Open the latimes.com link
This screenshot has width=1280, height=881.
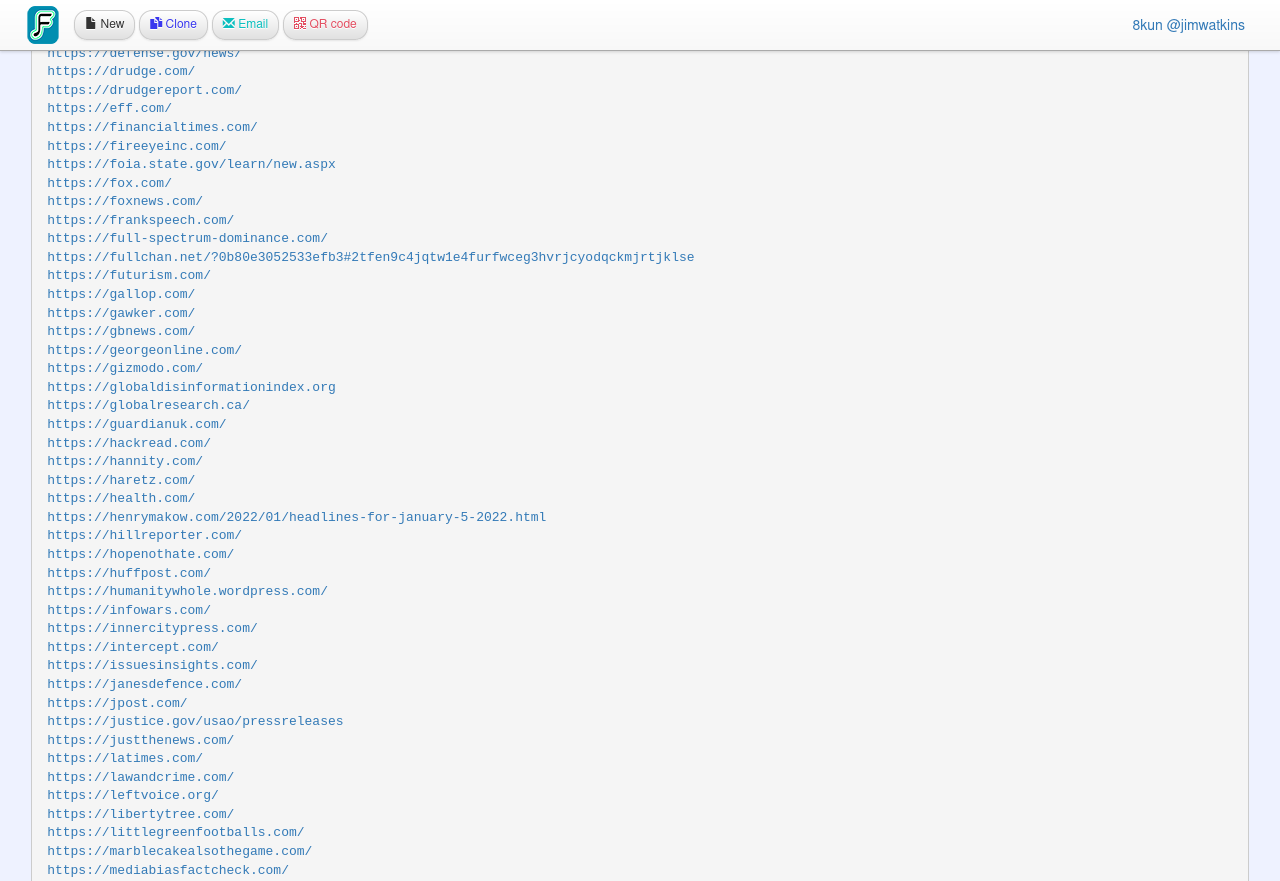click(125, 759)
